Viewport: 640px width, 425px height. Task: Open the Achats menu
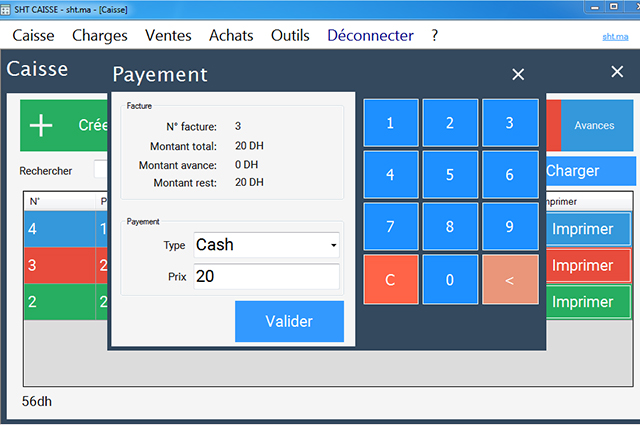[231, 36]
